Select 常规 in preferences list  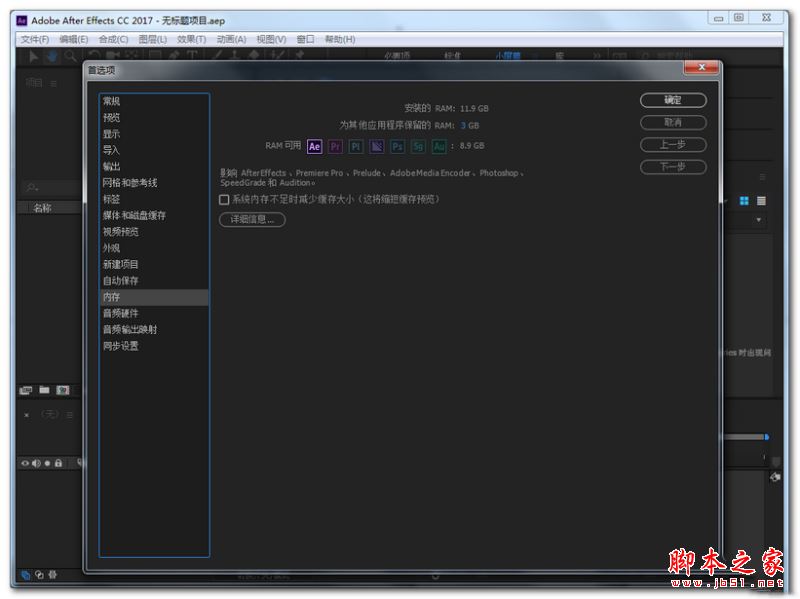coord(154,102)
